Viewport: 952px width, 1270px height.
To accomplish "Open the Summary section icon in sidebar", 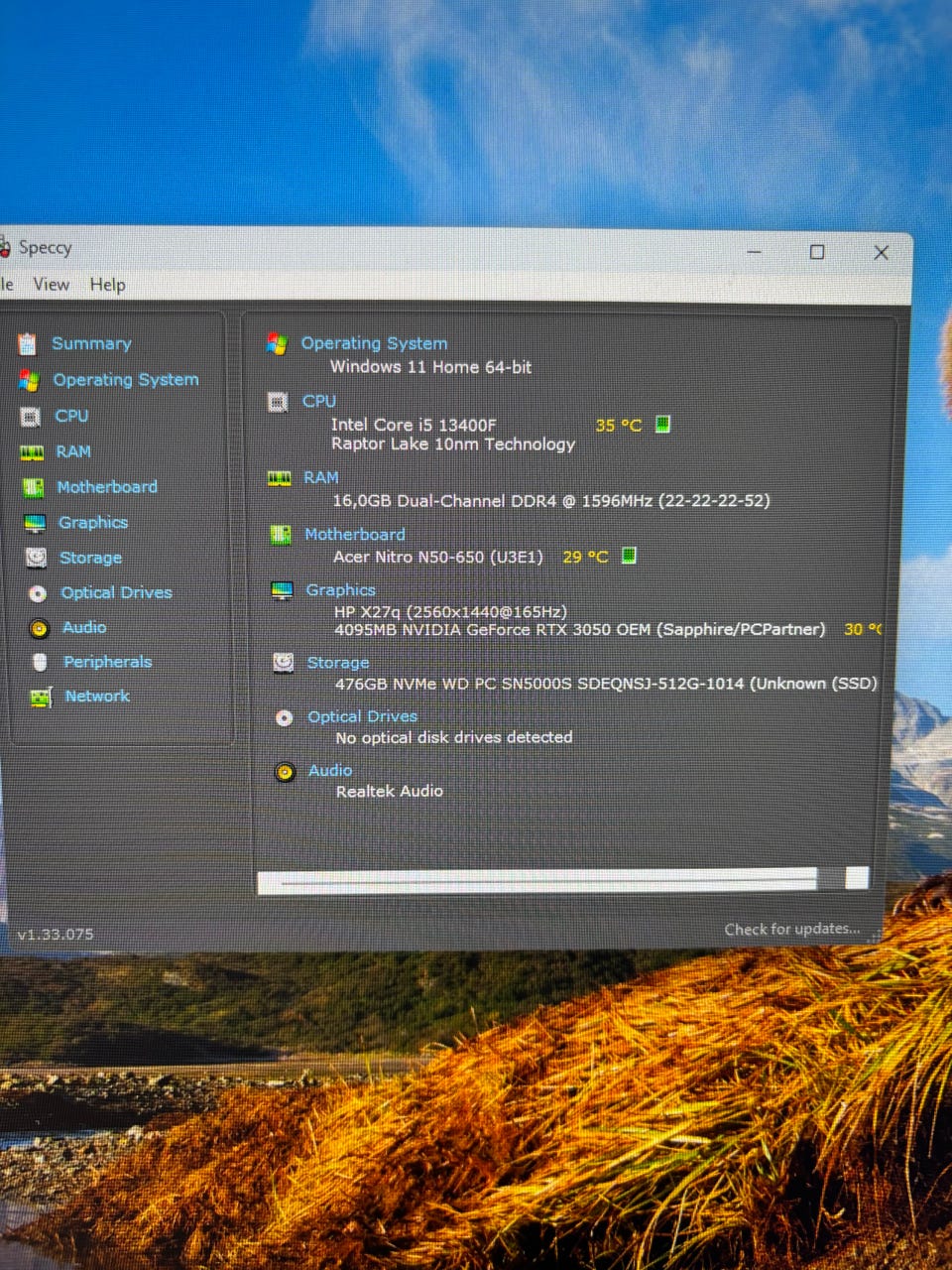I will coord(28,343).
